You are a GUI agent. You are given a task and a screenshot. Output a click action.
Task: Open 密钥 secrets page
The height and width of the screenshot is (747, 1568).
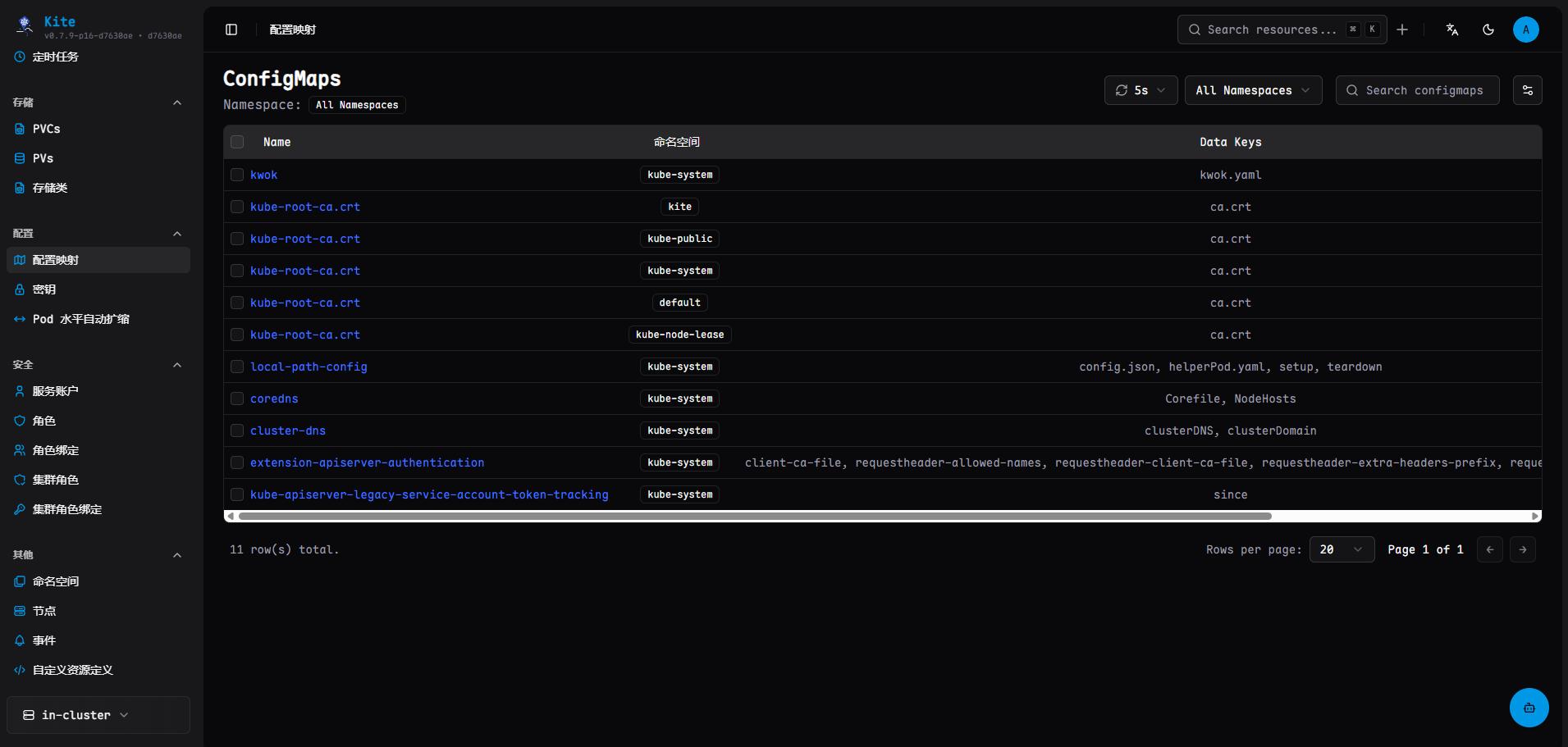pyautogui.click(x=98, y=289)
